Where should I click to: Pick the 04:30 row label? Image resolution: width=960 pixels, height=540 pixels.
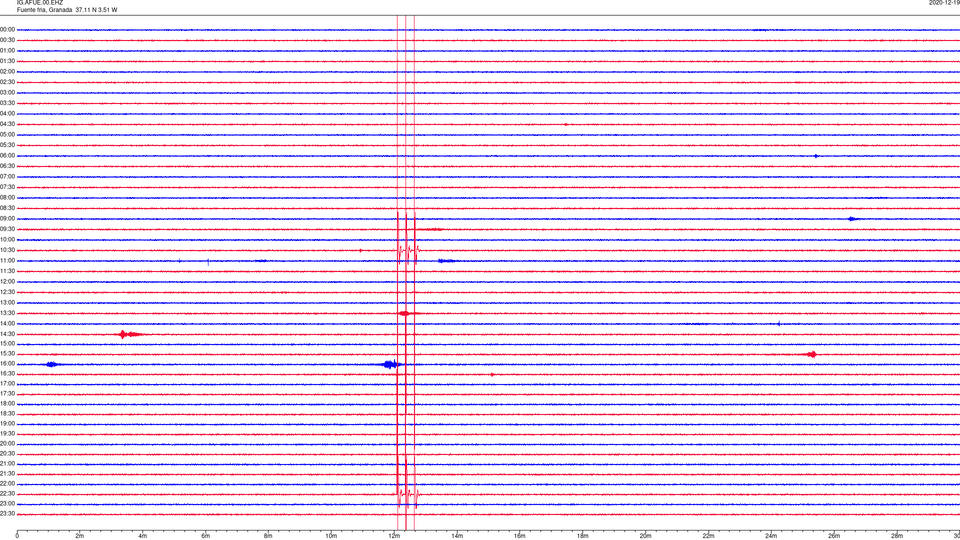7,124
